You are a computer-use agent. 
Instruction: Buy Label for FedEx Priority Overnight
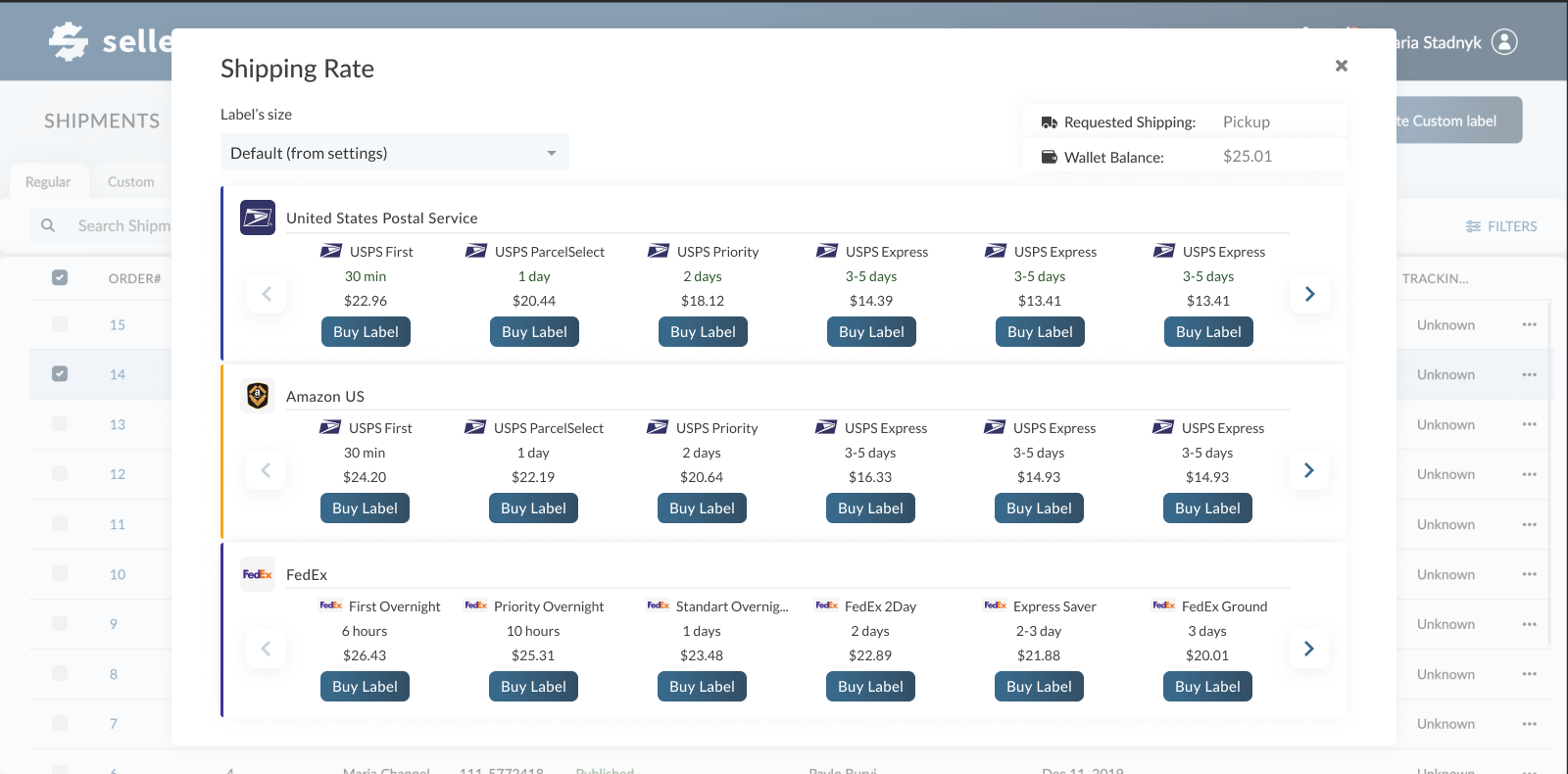[x=533, y=687]
